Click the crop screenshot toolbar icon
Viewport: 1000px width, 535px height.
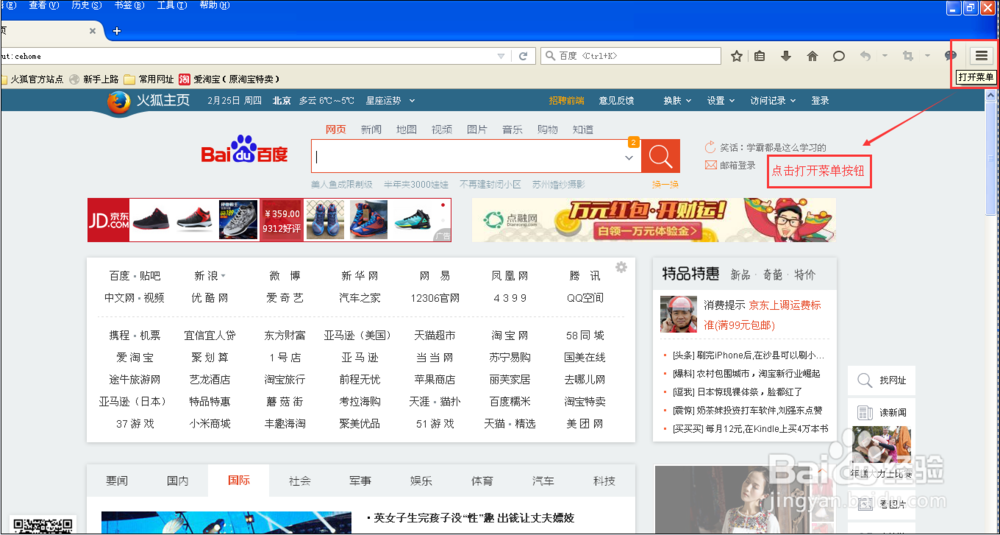908,56
